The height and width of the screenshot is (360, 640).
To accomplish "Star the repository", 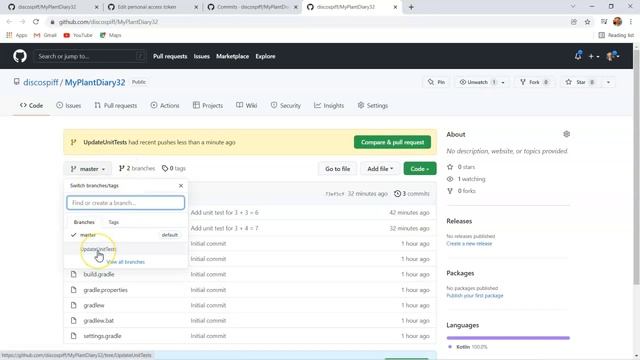I will (581, 82).
